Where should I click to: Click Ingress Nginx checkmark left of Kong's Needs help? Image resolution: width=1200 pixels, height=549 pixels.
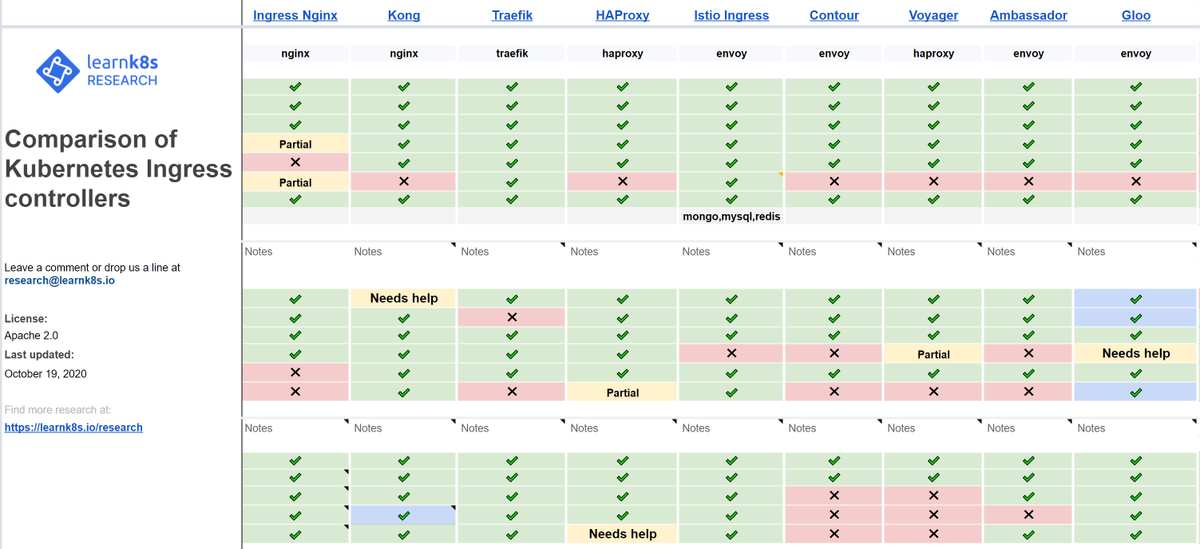[x=295, y=298]
